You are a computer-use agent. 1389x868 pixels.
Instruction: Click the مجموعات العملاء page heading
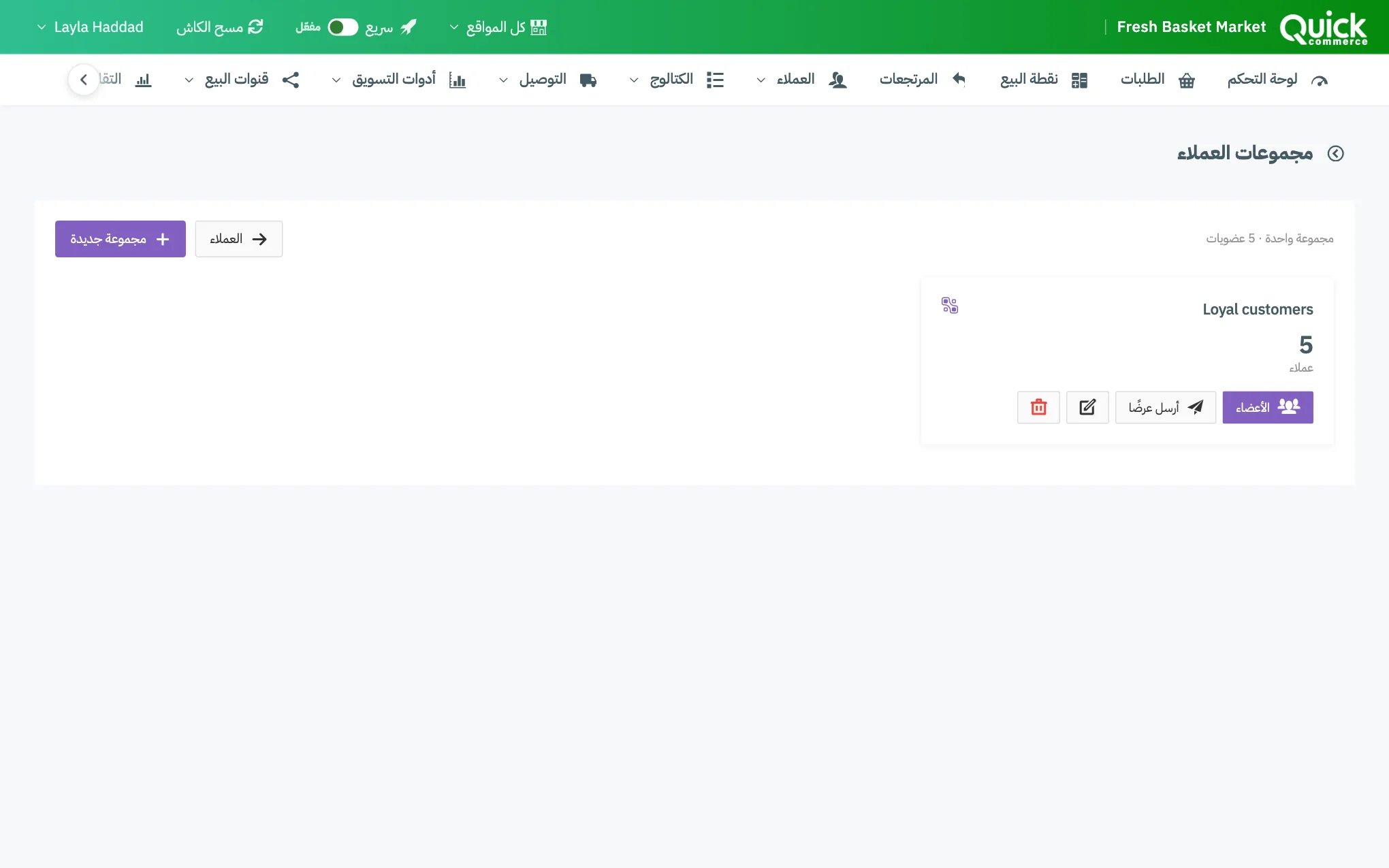pos(1245,154)
